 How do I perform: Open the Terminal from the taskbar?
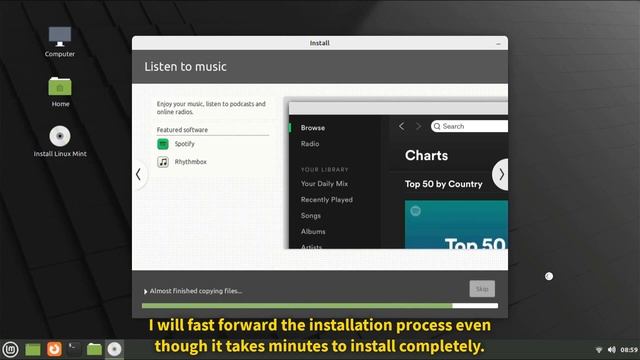click(74, 349)
